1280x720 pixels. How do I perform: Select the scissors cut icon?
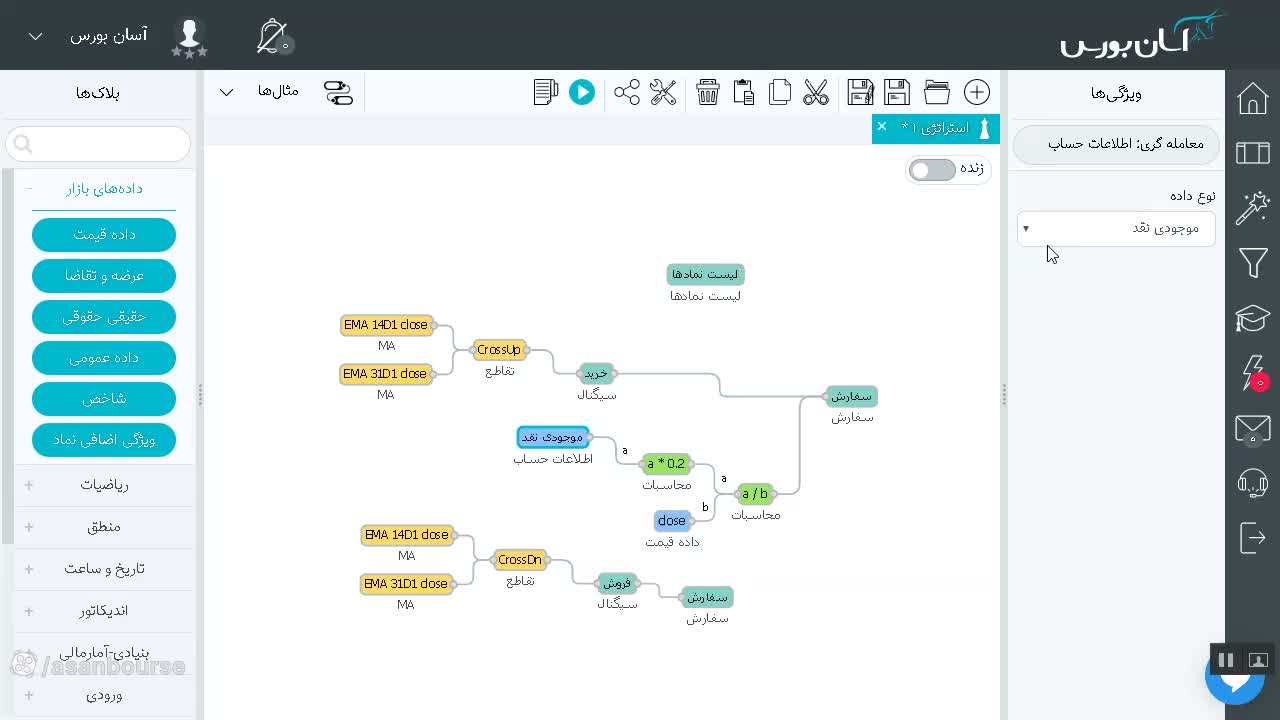[x=816, y=93]
